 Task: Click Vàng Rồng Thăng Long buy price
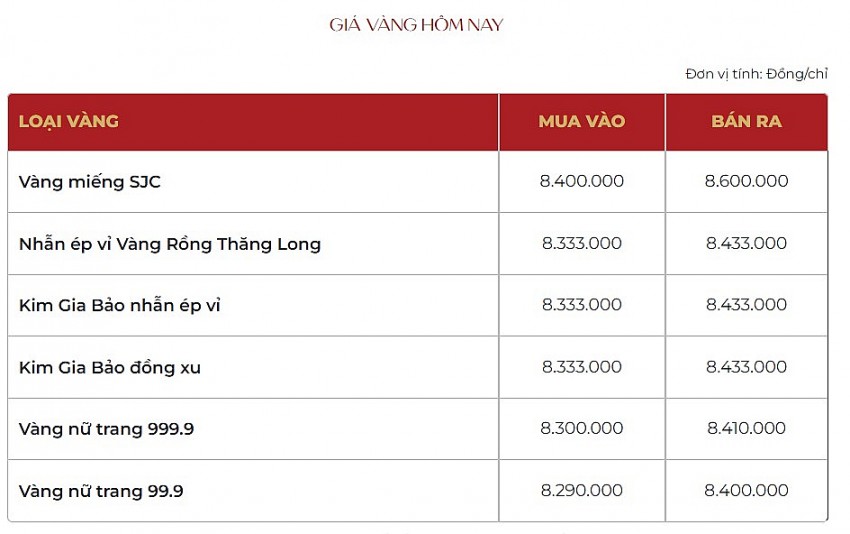pyautogui.click(x=582, y=243)
